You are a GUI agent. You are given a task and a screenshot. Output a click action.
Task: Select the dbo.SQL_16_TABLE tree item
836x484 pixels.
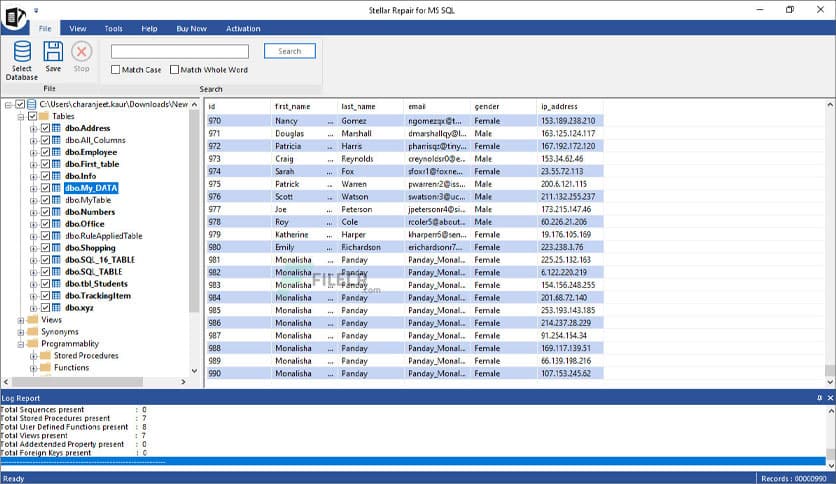pos(100,260)
